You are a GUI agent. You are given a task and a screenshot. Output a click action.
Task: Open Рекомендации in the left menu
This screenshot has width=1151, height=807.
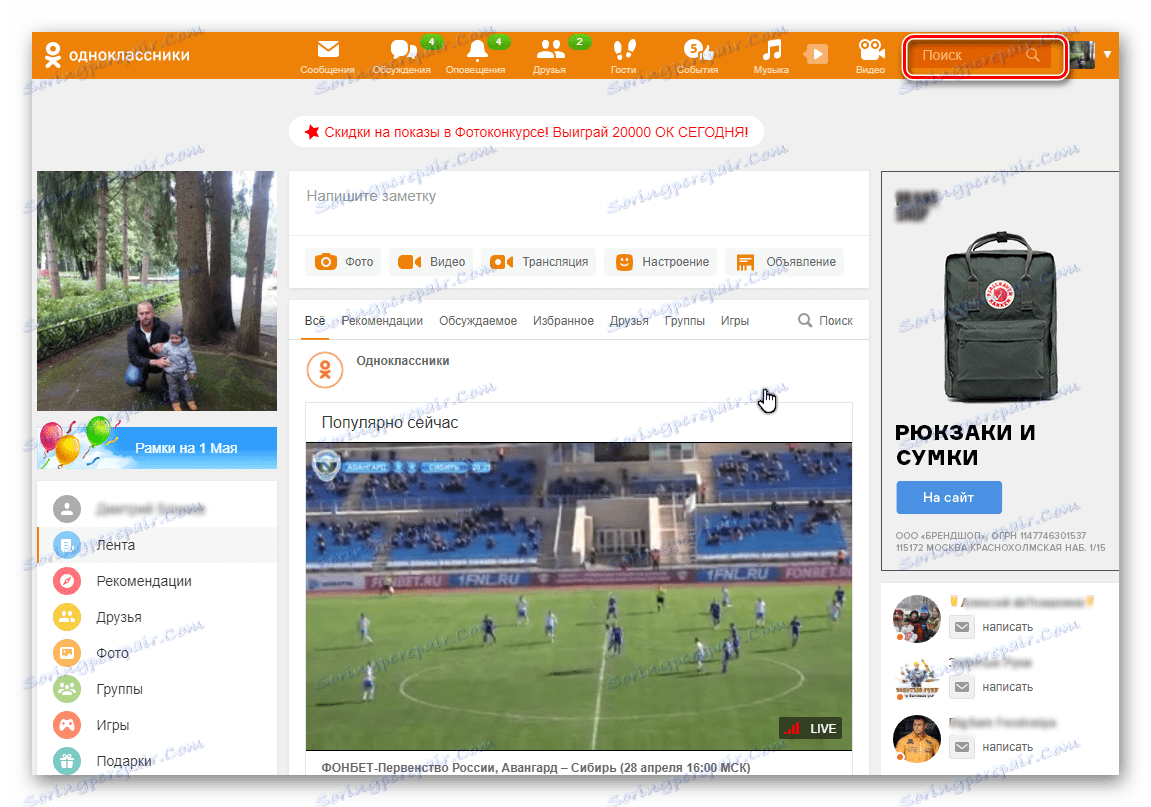click(x=157, y=581)
